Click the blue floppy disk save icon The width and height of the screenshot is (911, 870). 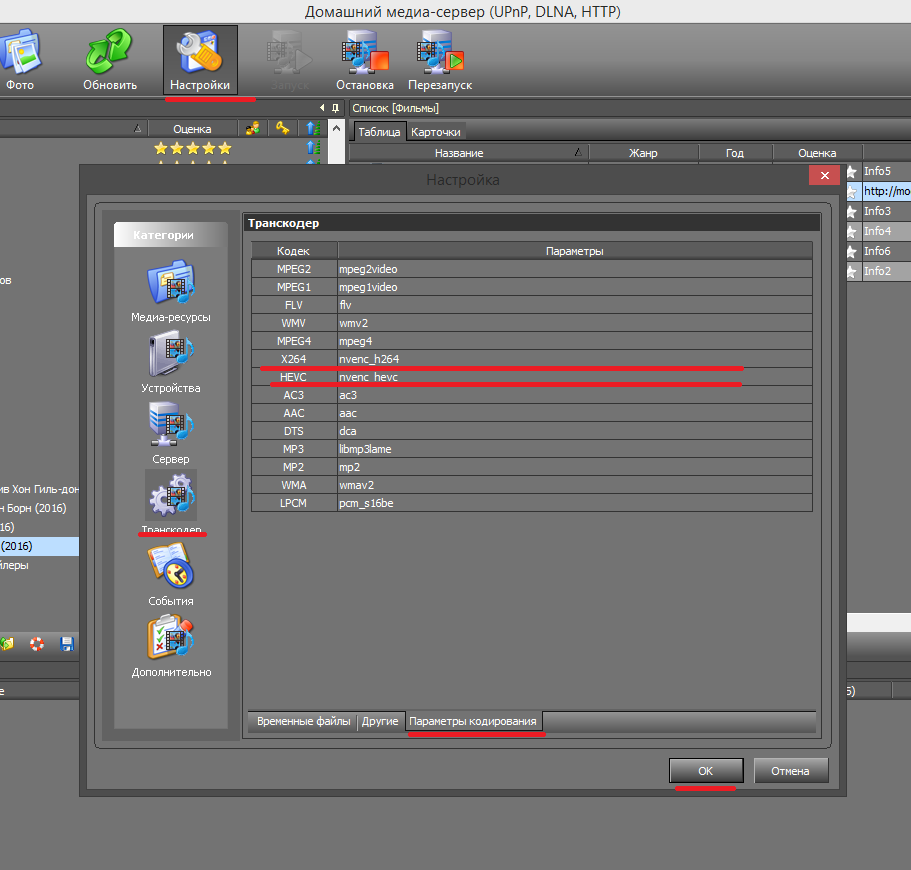pyautogui.click(x=67, y=644)
